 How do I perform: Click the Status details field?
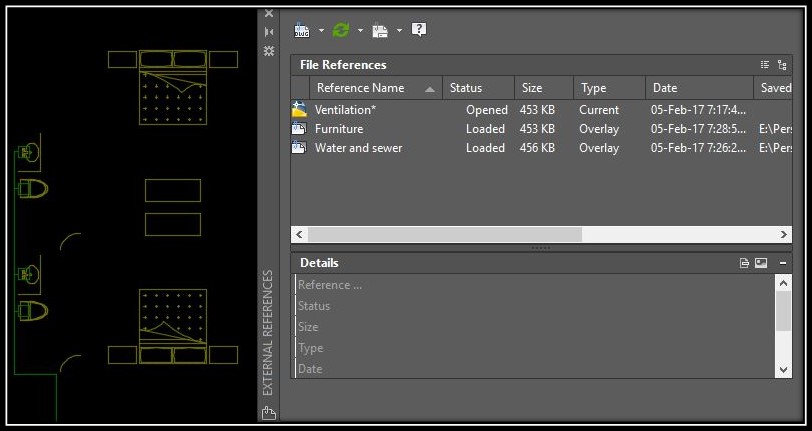[x=535, y=306]
